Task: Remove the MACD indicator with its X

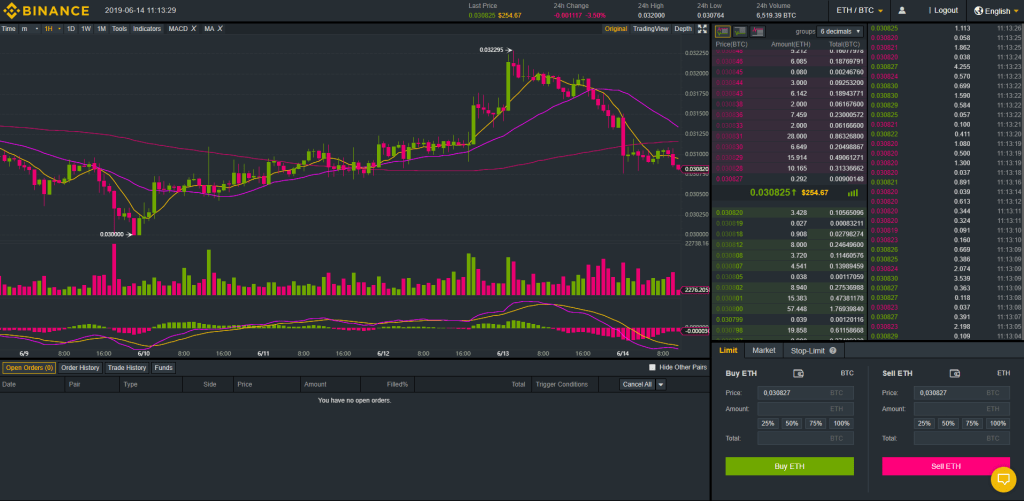Action: pyautogui.click(x=194, y=29)
